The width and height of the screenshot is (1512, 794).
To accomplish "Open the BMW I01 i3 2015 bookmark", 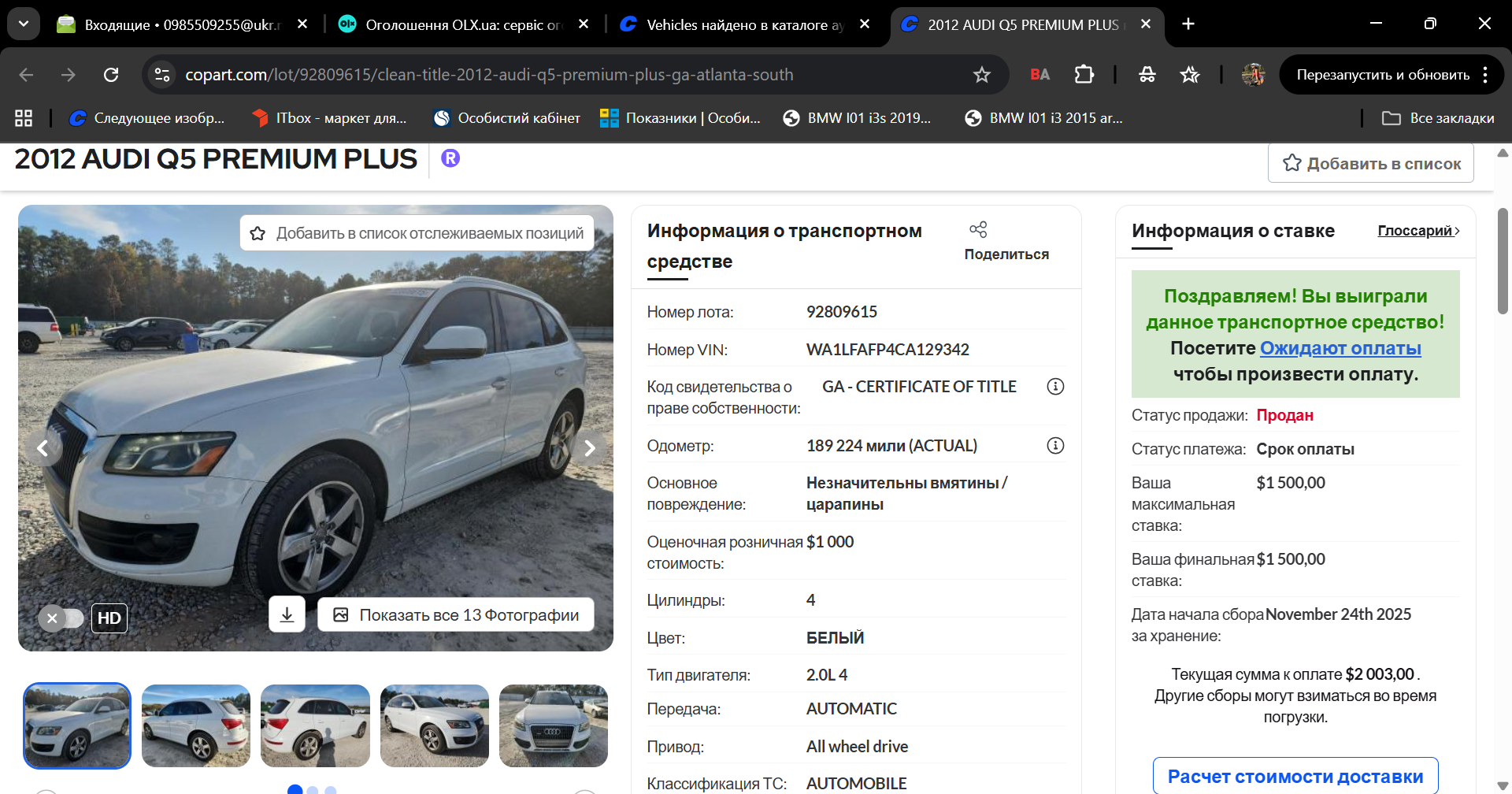I will tap(1043, 118).
